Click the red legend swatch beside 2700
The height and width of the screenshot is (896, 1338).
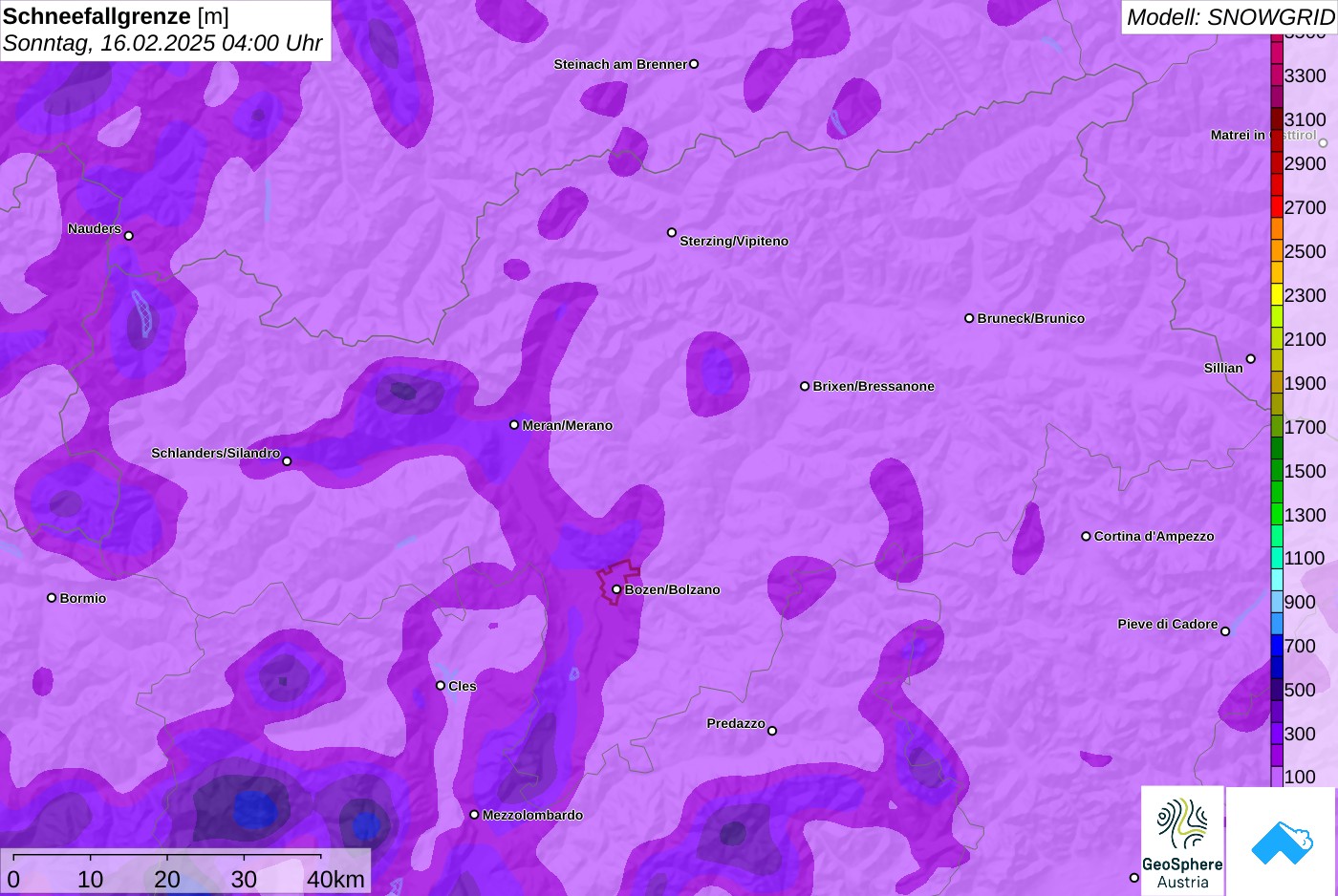pyautogui.click(x=1277, y=207)
